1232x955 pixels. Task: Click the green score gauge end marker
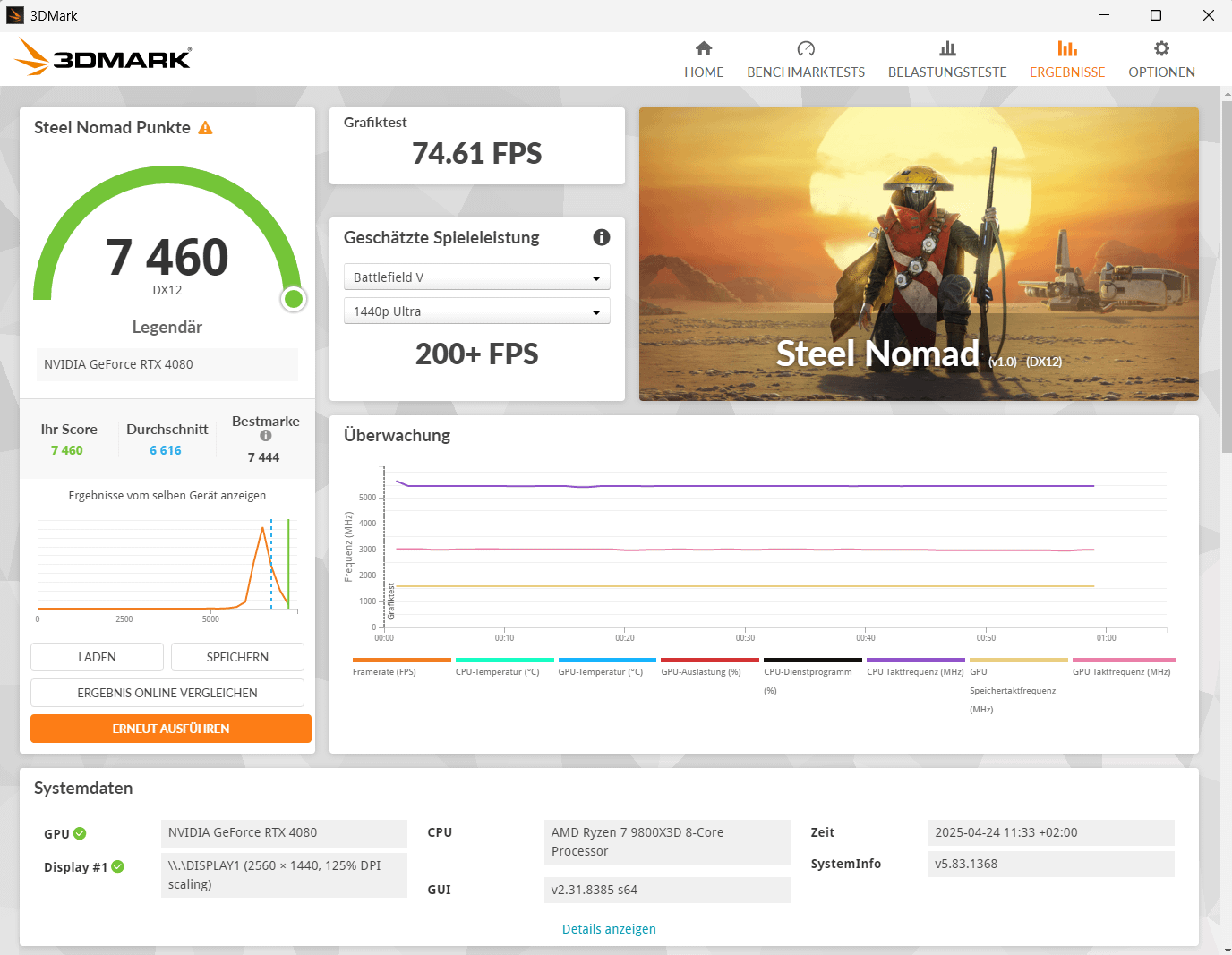[294, 299]
